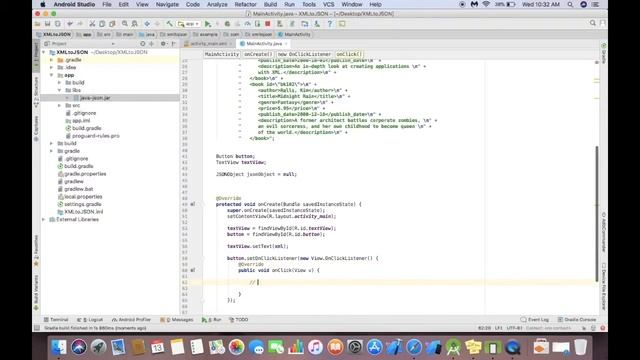Click the Open folder toolbar icon

pos(38,24)
